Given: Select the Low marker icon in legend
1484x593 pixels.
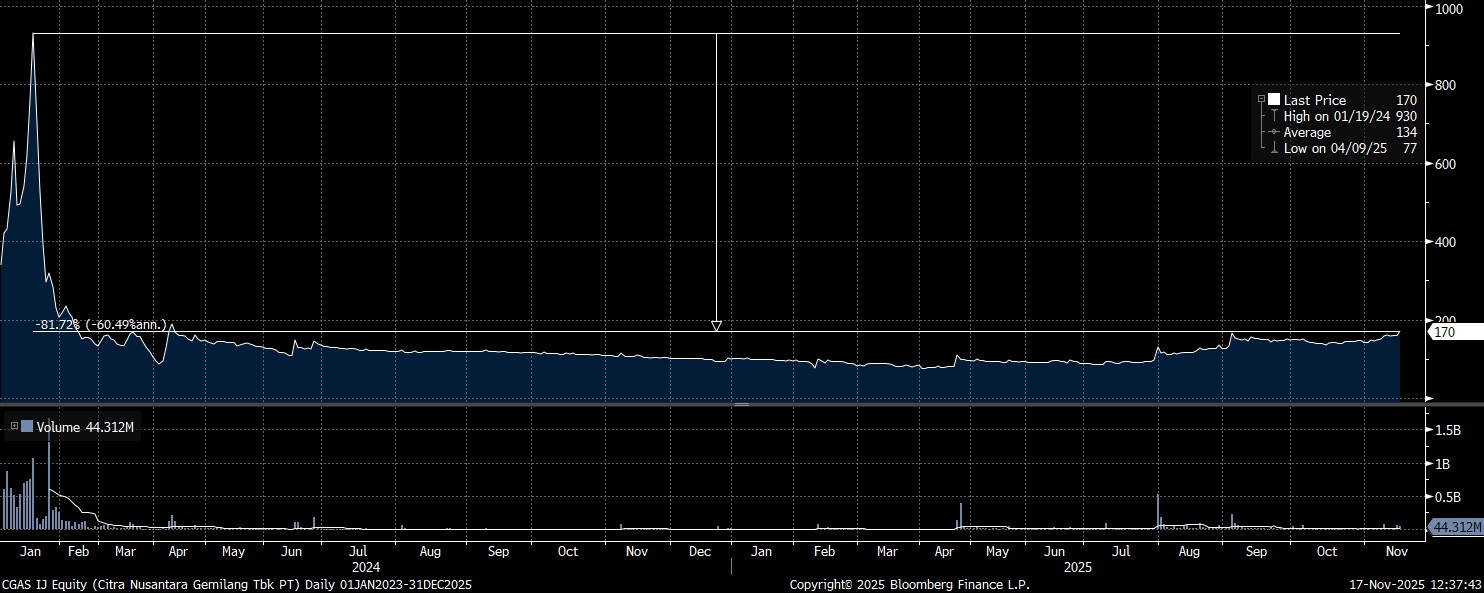Looking at the screenshot, I should click(x=1273, y=149).
